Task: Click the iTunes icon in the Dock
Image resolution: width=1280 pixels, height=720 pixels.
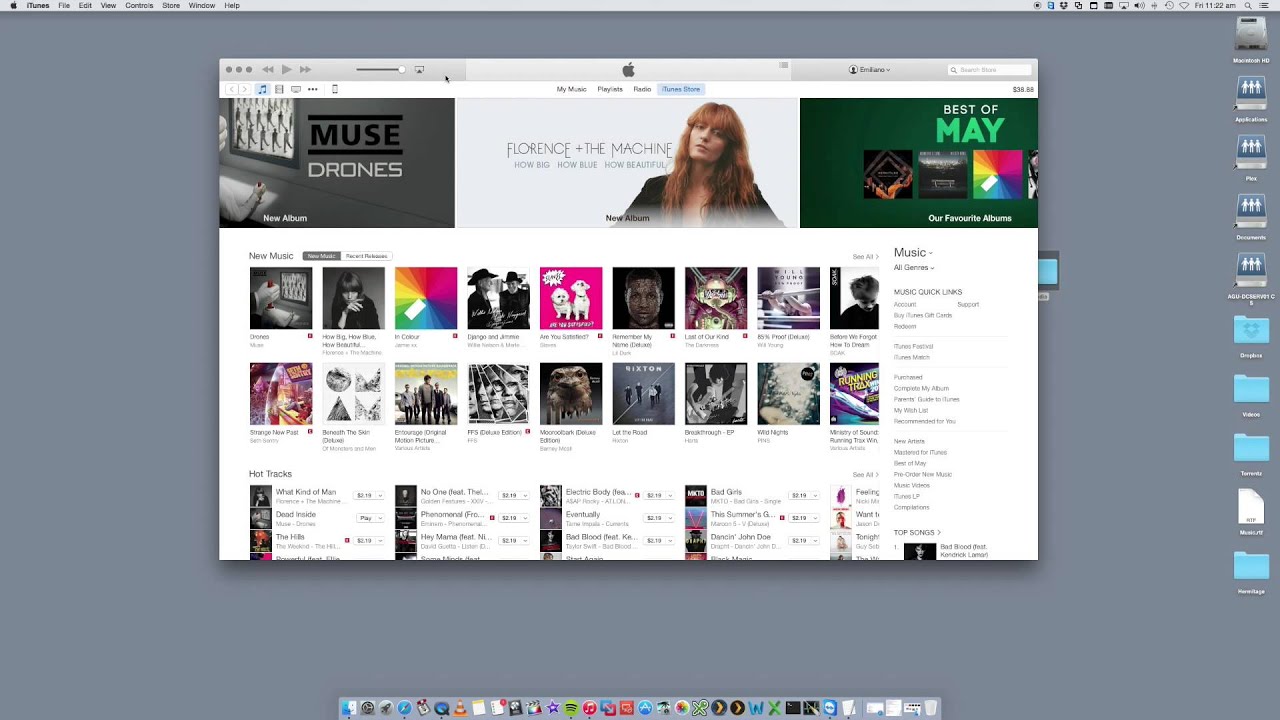Action: 589,708
